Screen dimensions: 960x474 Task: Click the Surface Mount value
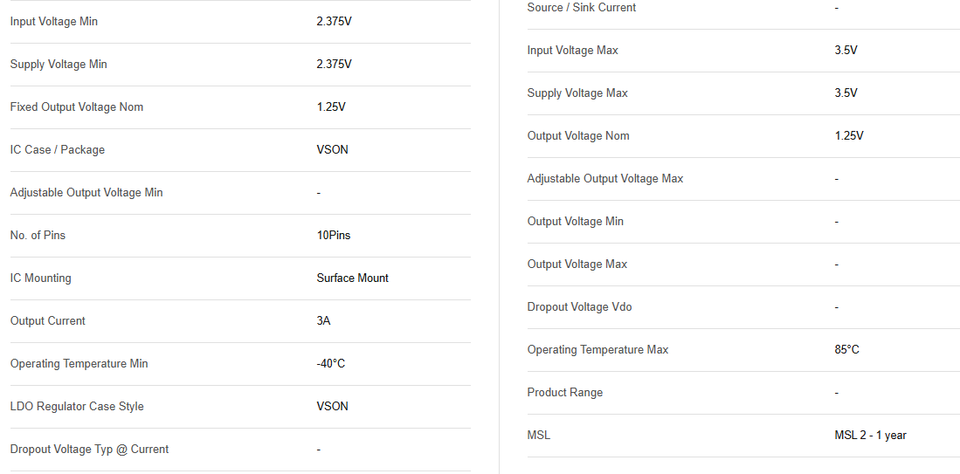tap(352, 278)
